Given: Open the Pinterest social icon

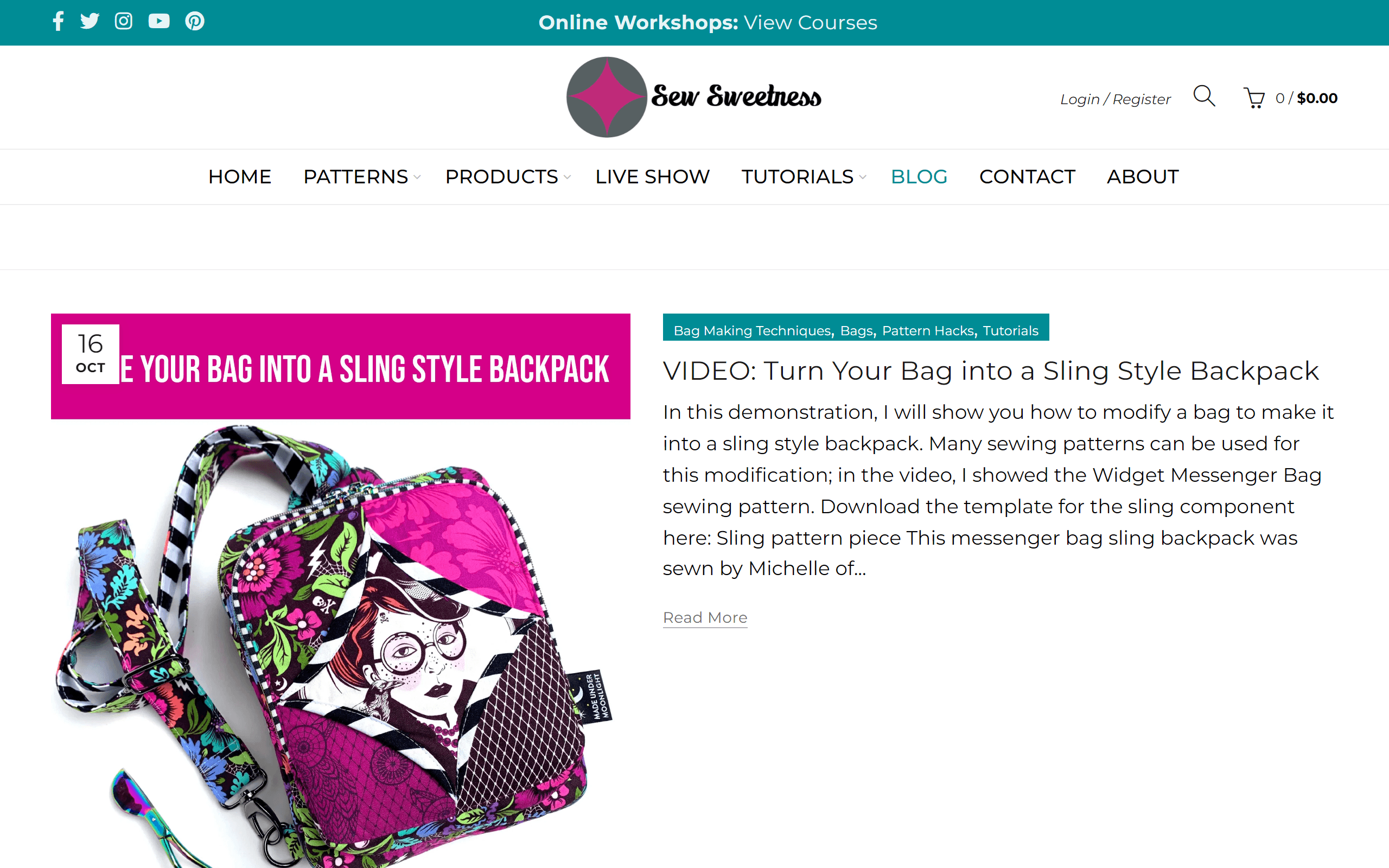Looking at the screenshot, I should pos(195,21).
